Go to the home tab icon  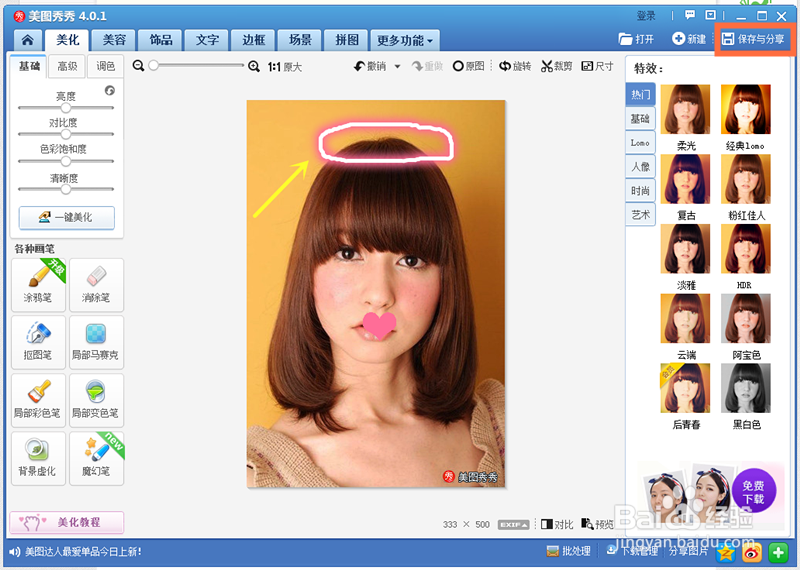pyautogui.click(x=28, y=40)
